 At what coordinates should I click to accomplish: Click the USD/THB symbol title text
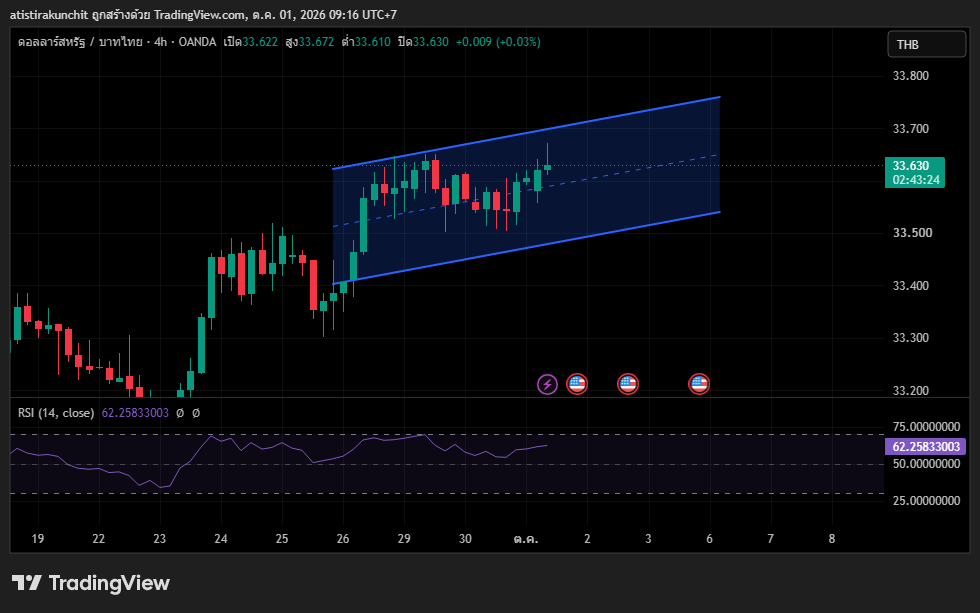click(x=80, y=42)
